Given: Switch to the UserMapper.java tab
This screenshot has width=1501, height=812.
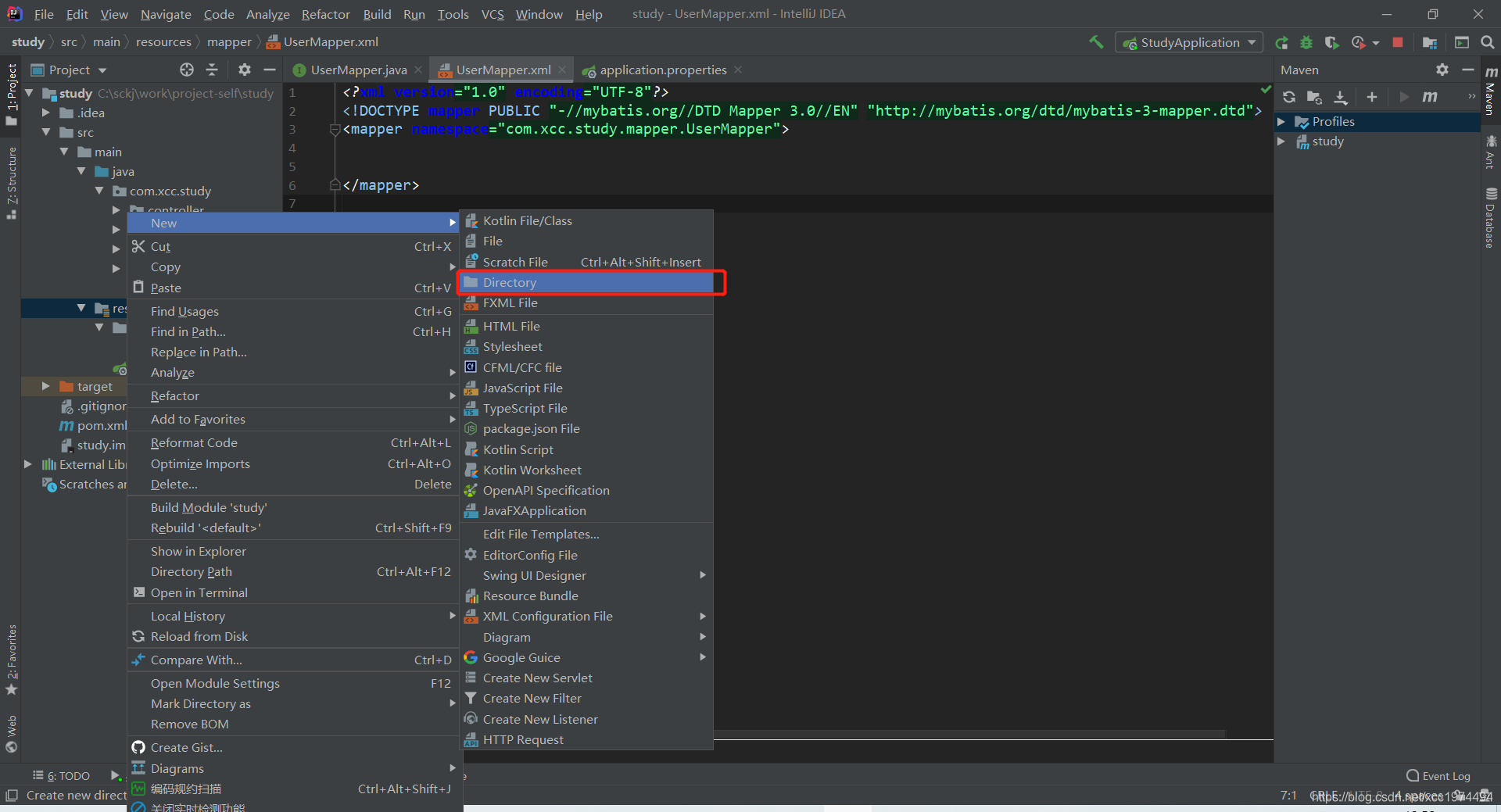Looking at the screenshot, I should [x=356, y=70].
